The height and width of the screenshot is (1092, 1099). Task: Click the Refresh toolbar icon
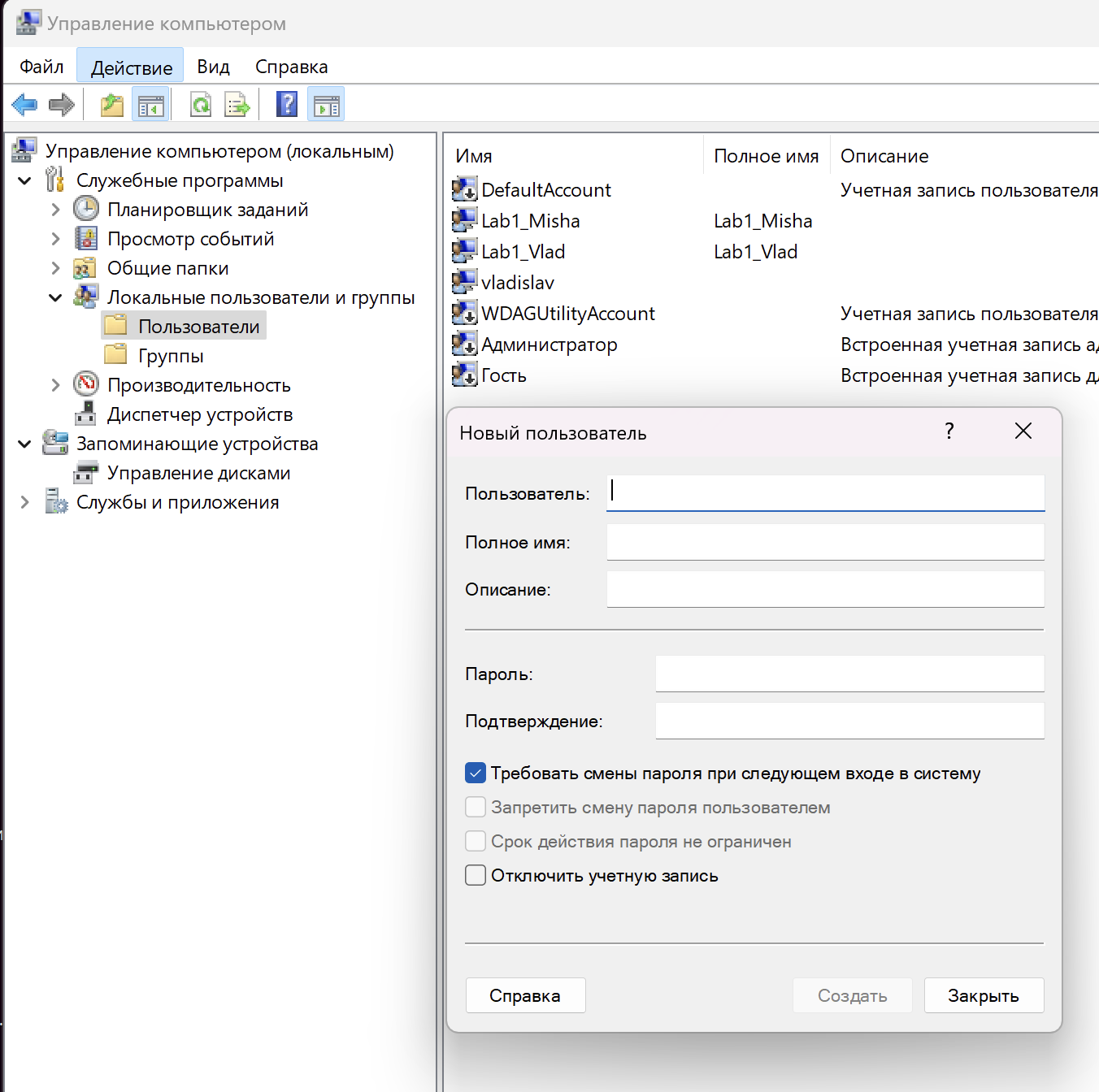(201, 105)
